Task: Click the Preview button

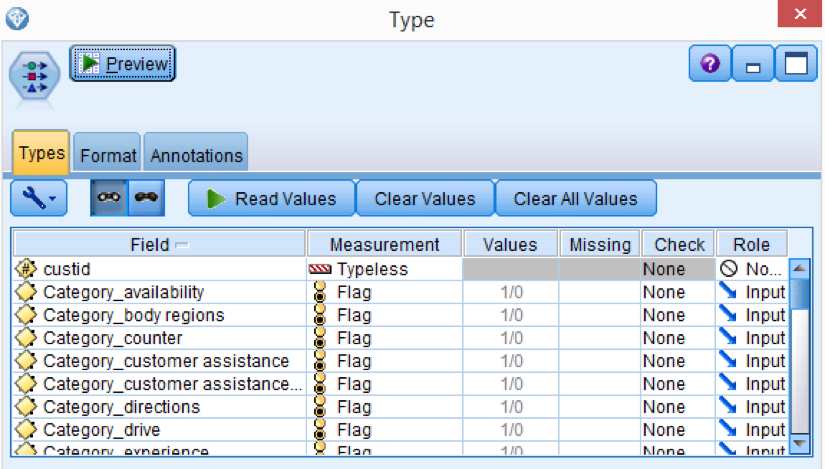Action: pyautogui.click(x=123, y=64)
